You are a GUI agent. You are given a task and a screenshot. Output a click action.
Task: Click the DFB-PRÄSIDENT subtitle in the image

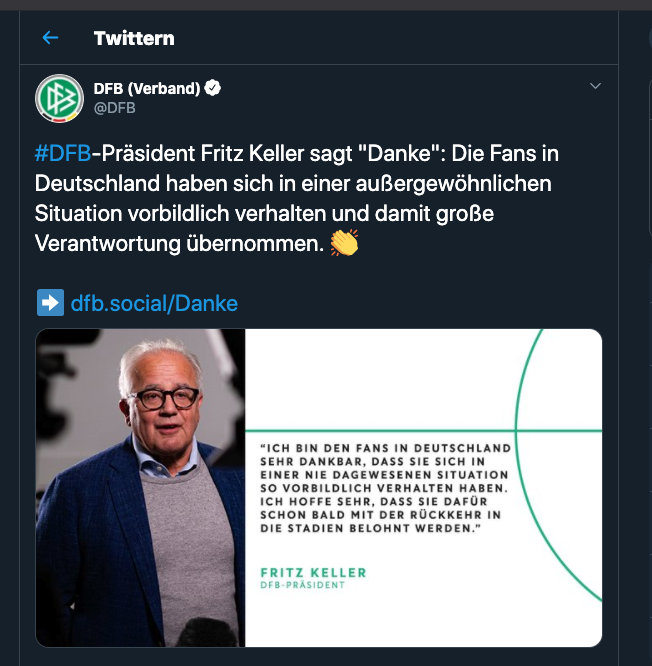click(302, 585)
